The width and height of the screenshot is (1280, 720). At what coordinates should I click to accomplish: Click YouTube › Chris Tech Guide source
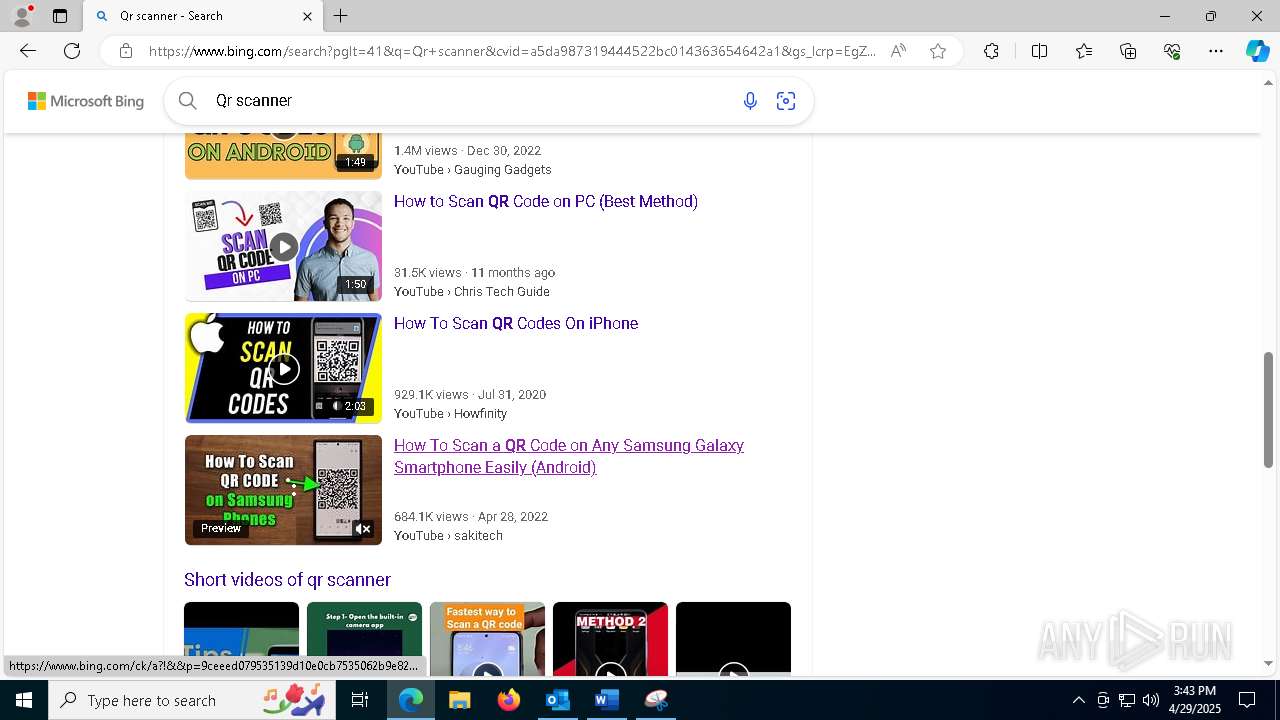[472, 292]
